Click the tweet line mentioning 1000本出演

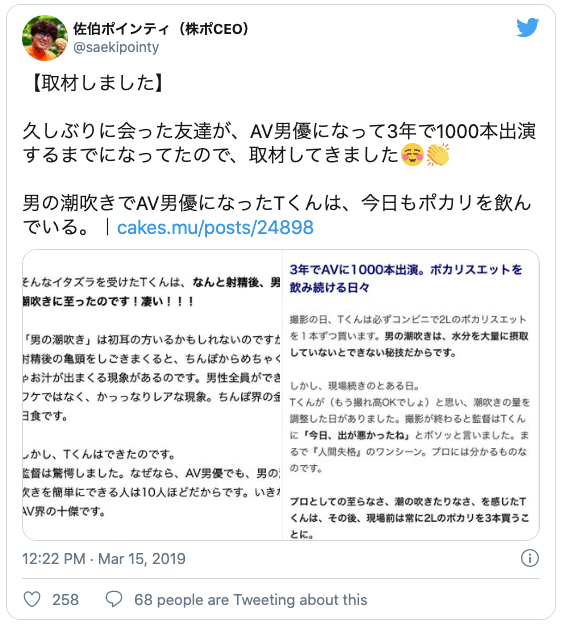click(279, 131)
